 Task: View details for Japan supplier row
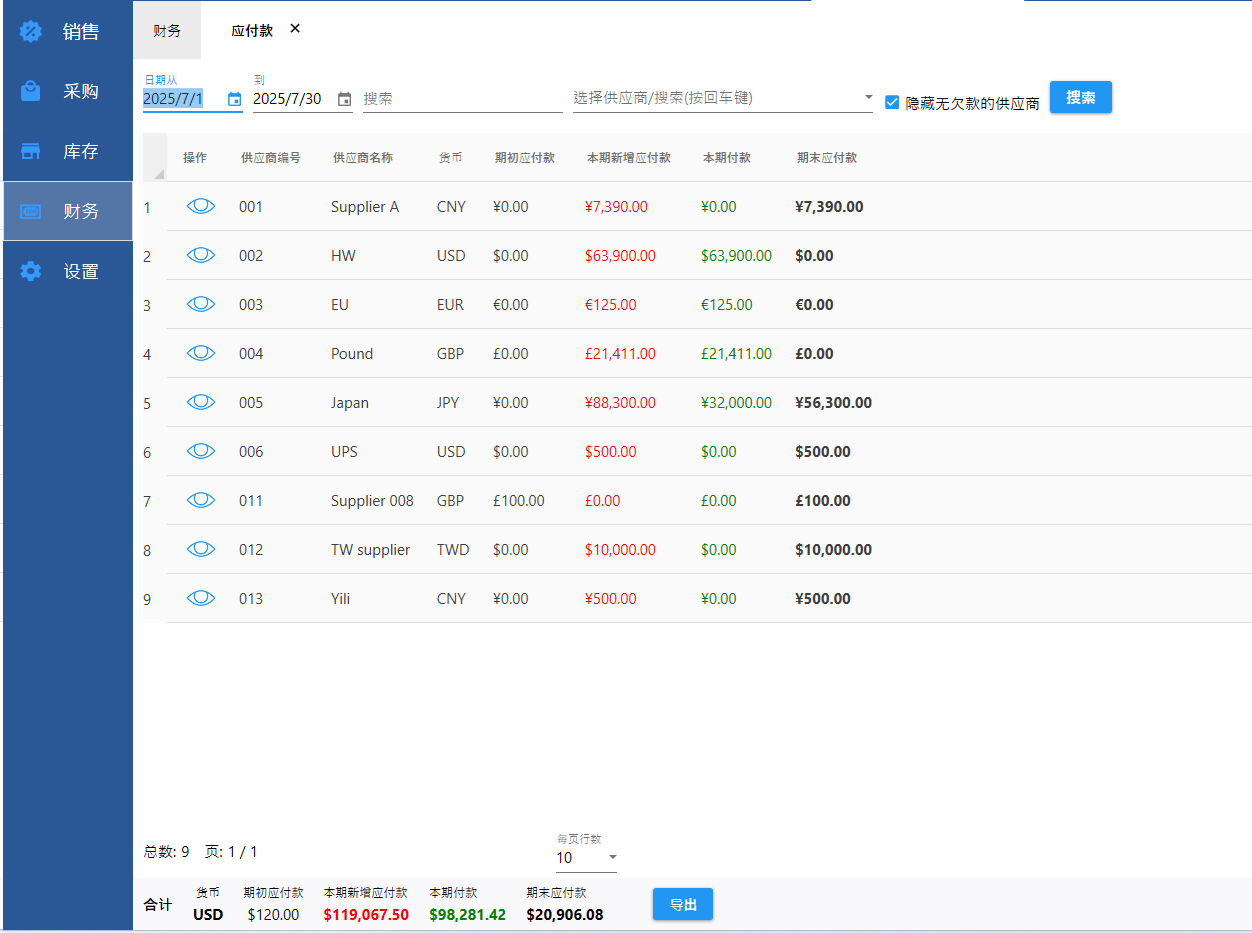[x=201, y=402]
